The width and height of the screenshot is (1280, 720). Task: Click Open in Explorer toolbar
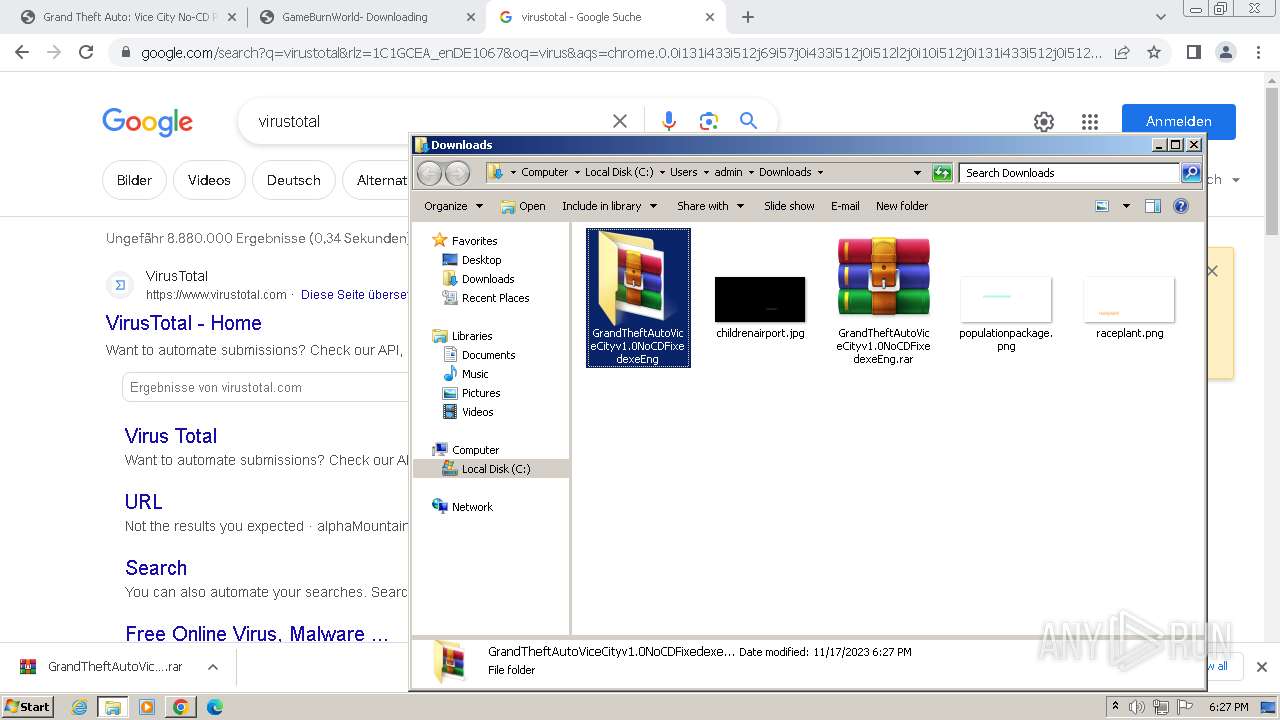point(523,206)
